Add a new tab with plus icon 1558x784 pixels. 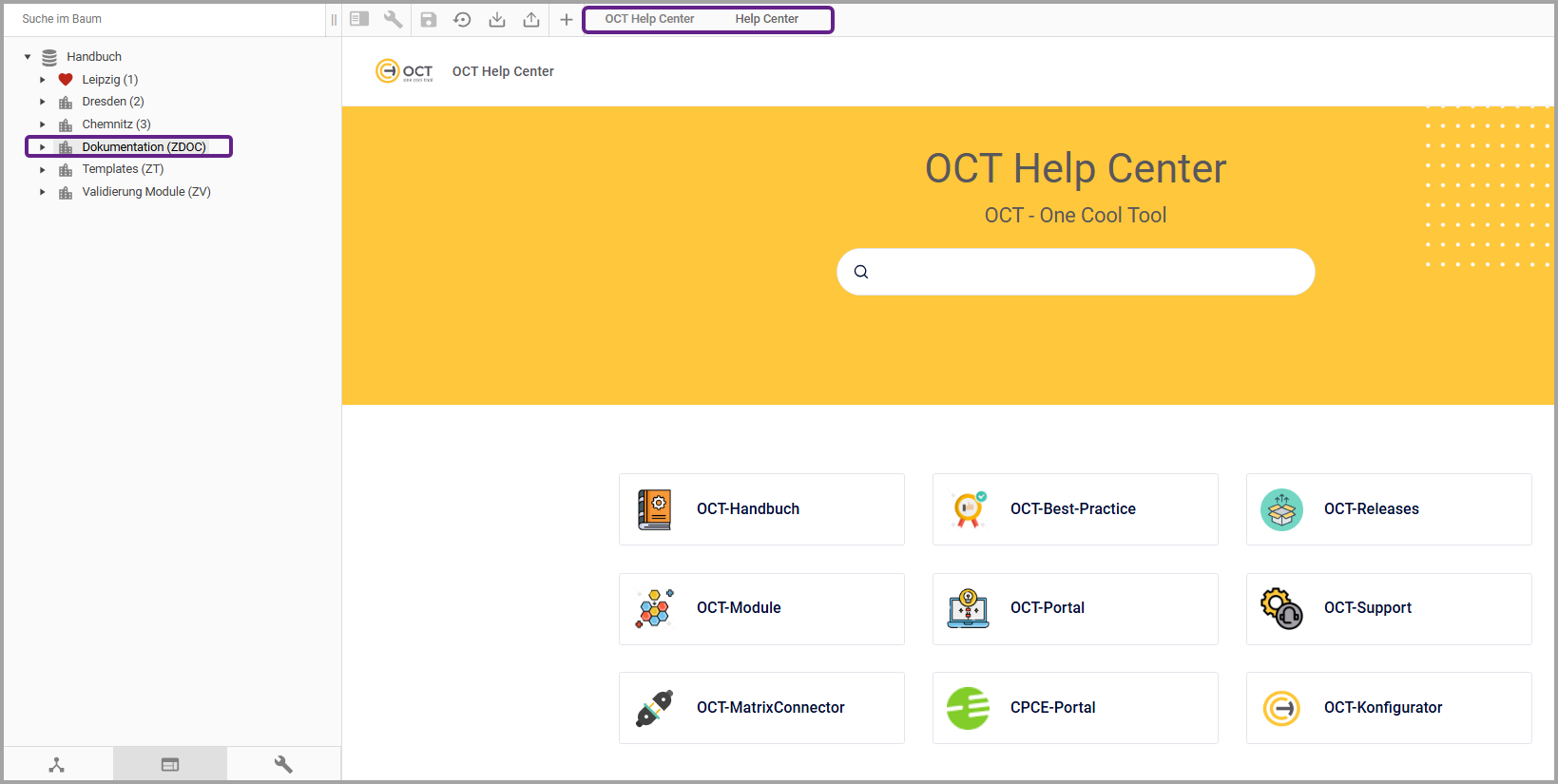coord(567,19)
